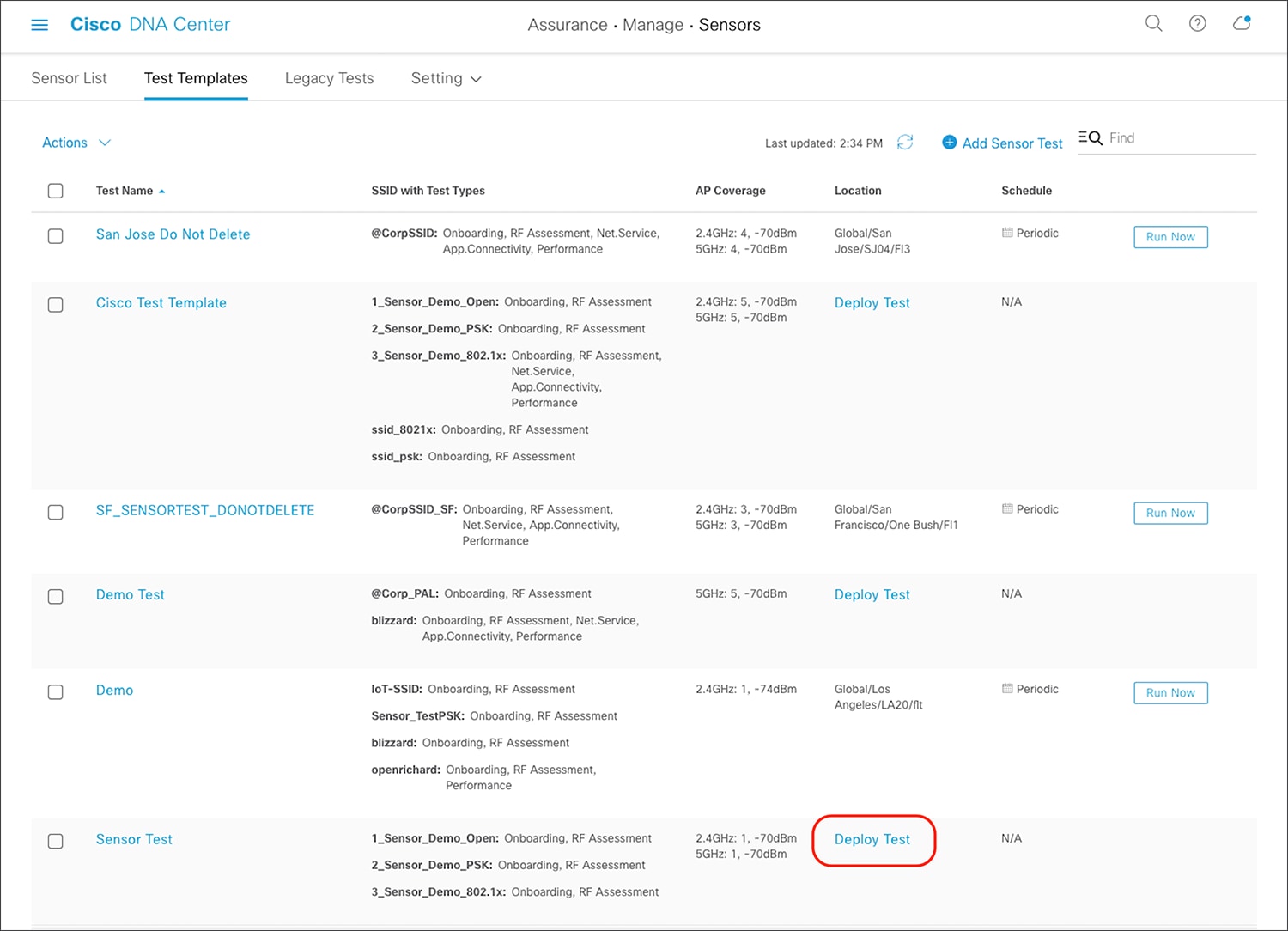
Task: Expand the Actions dropdown
Action: click(x=76, y=143)
